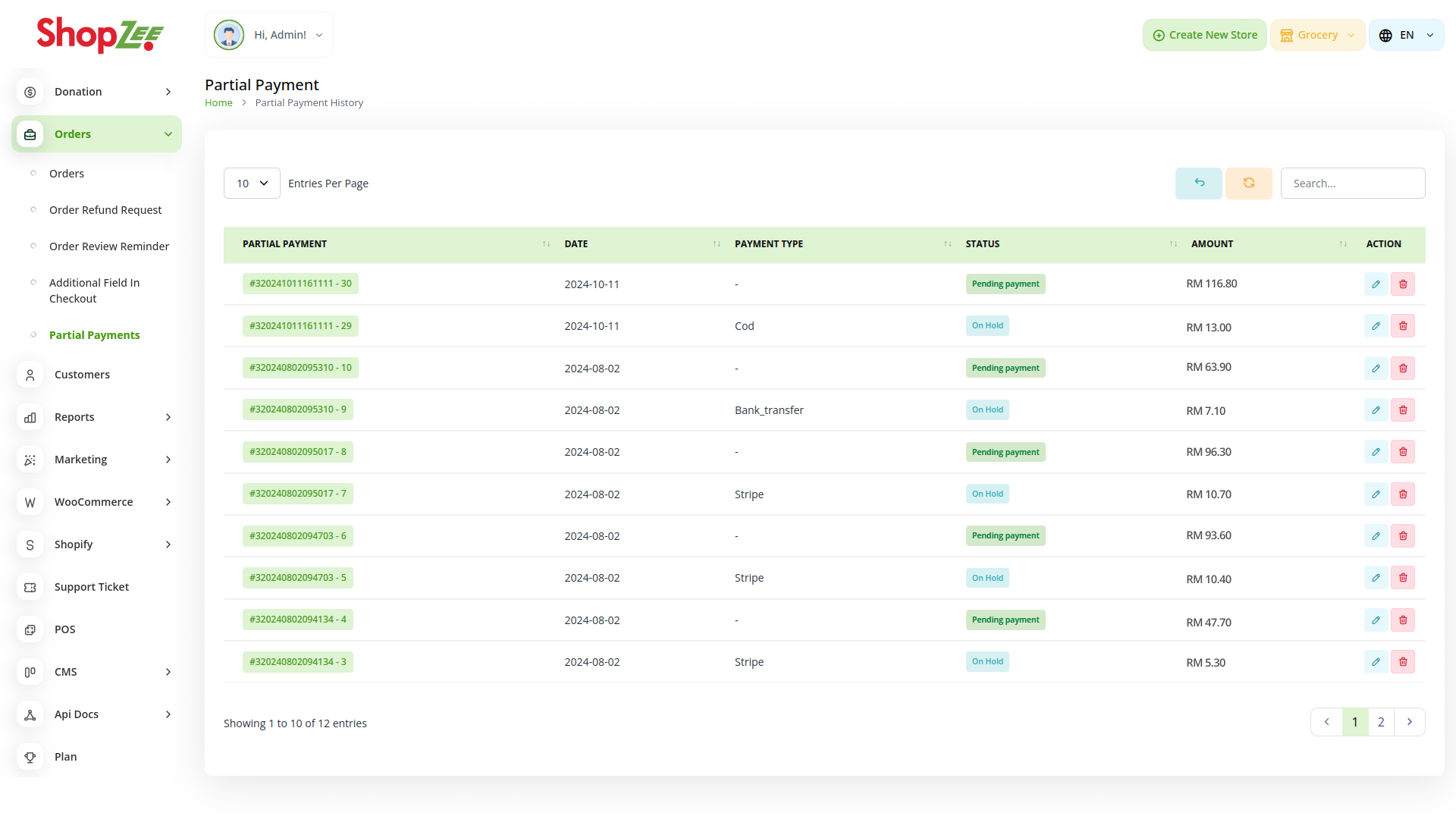Click the Customers sidebar icon
This screenshot has height=819, width=1456.
coord(30,375)
